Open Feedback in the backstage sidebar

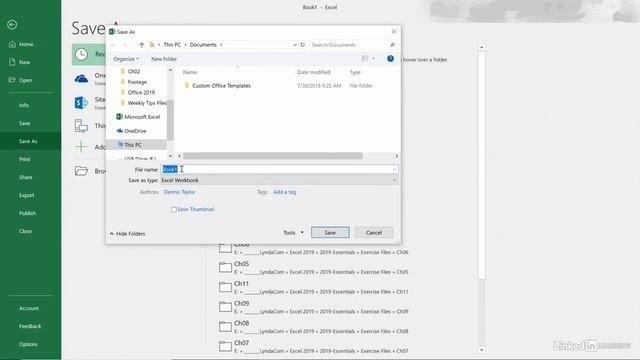point(30,326)
